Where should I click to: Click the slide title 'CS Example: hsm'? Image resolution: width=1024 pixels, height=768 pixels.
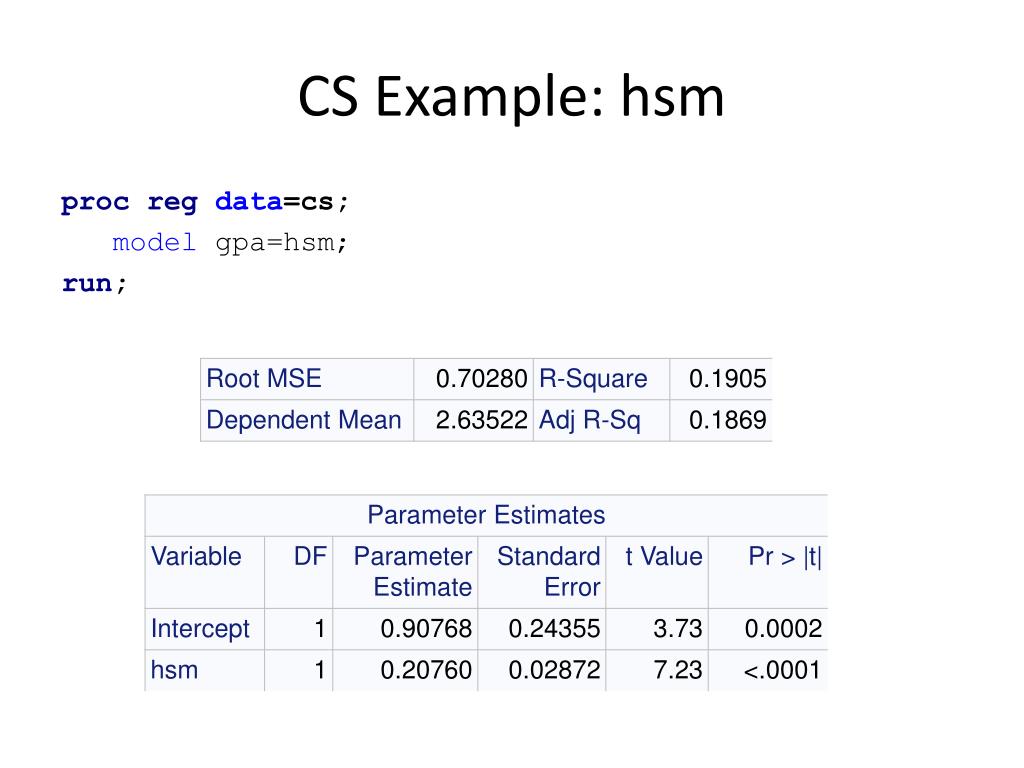(511, 97)
